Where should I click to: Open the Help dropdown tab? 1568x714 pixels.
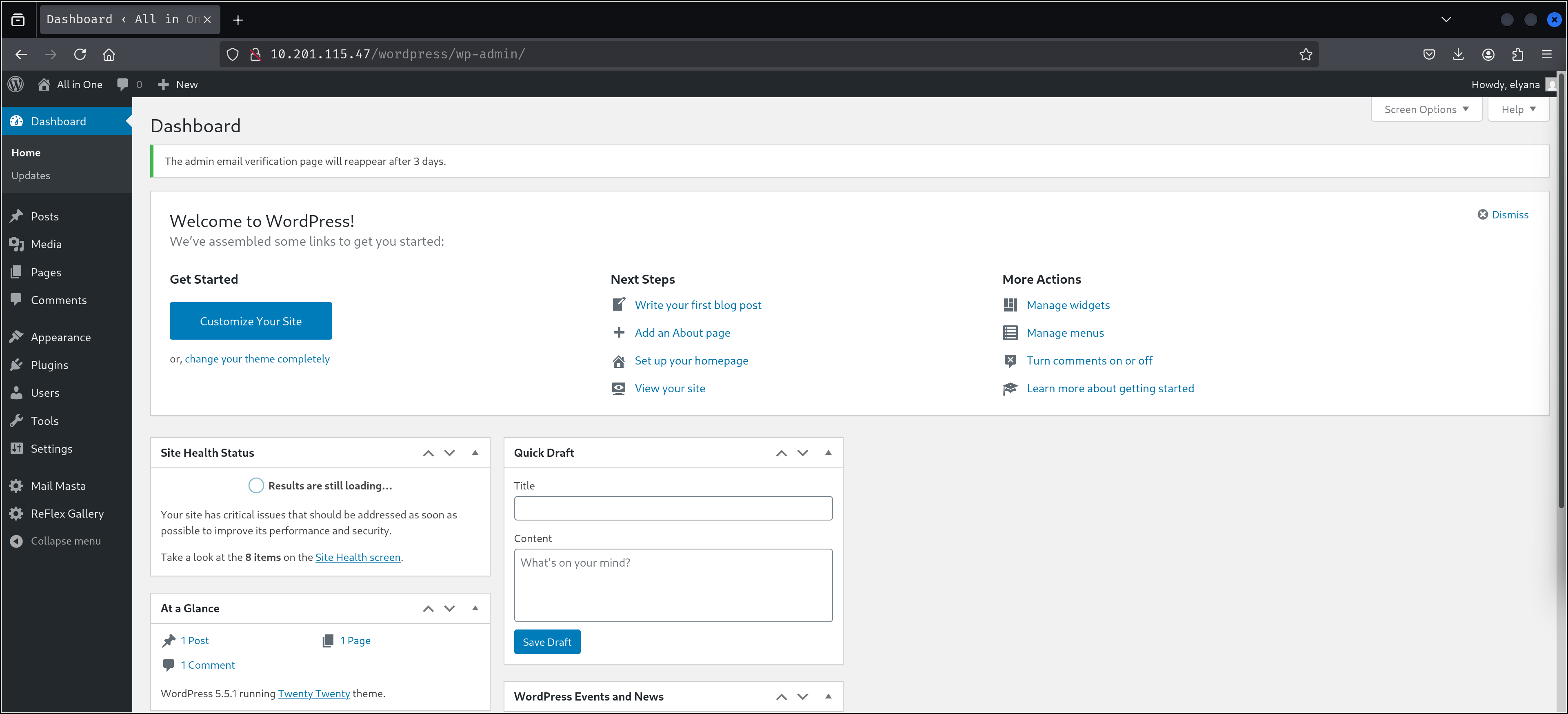1518,109
